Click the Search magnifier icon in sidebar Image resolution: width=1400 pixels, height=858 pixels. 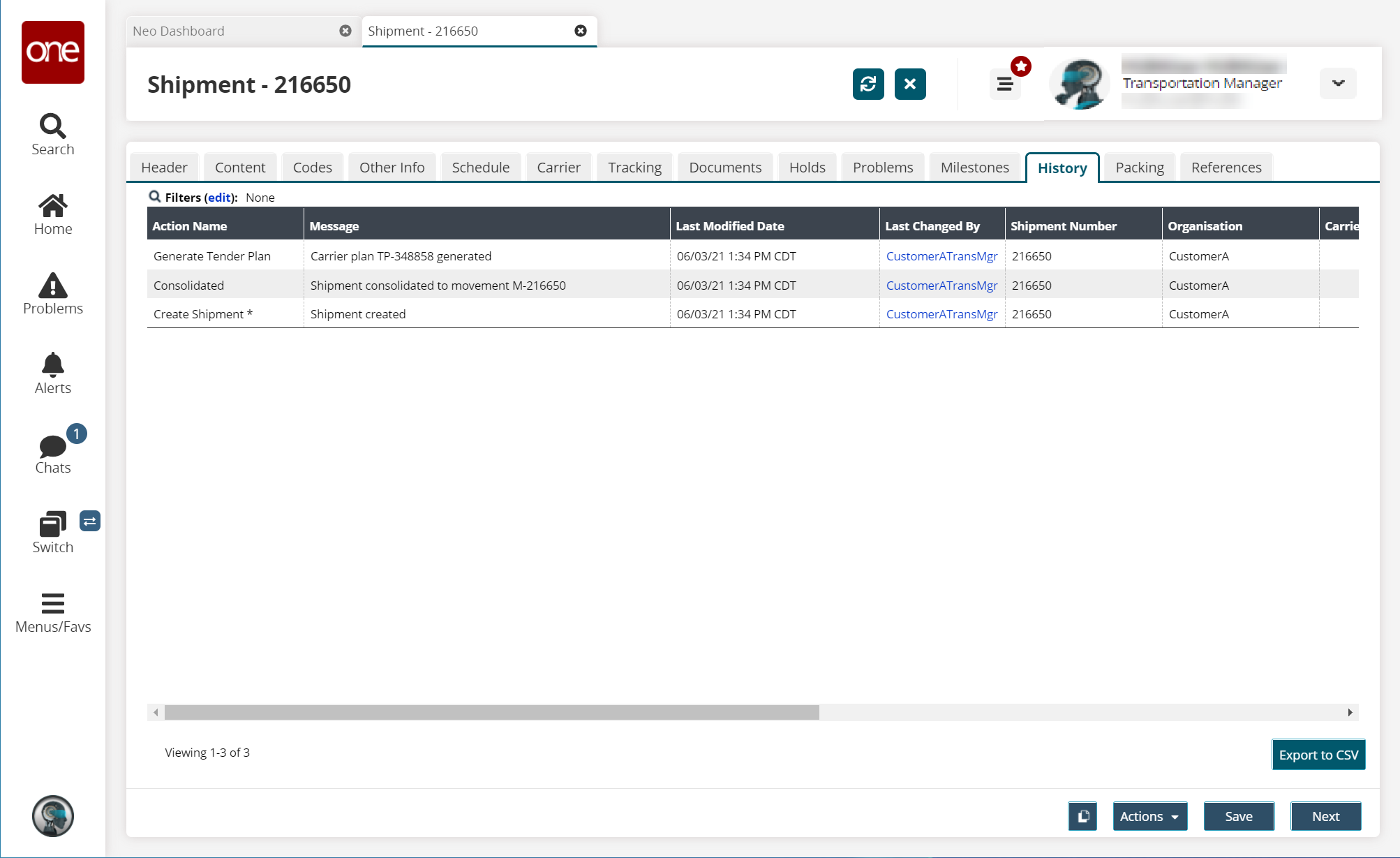click(x=52, y=126)
